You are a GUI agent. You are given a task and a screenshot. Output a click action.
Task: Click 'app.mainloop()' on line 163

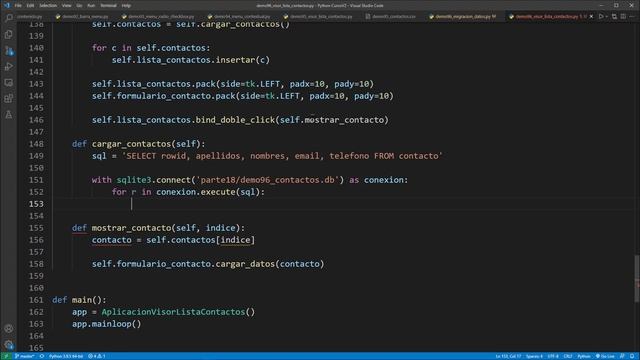click(107, 324)
